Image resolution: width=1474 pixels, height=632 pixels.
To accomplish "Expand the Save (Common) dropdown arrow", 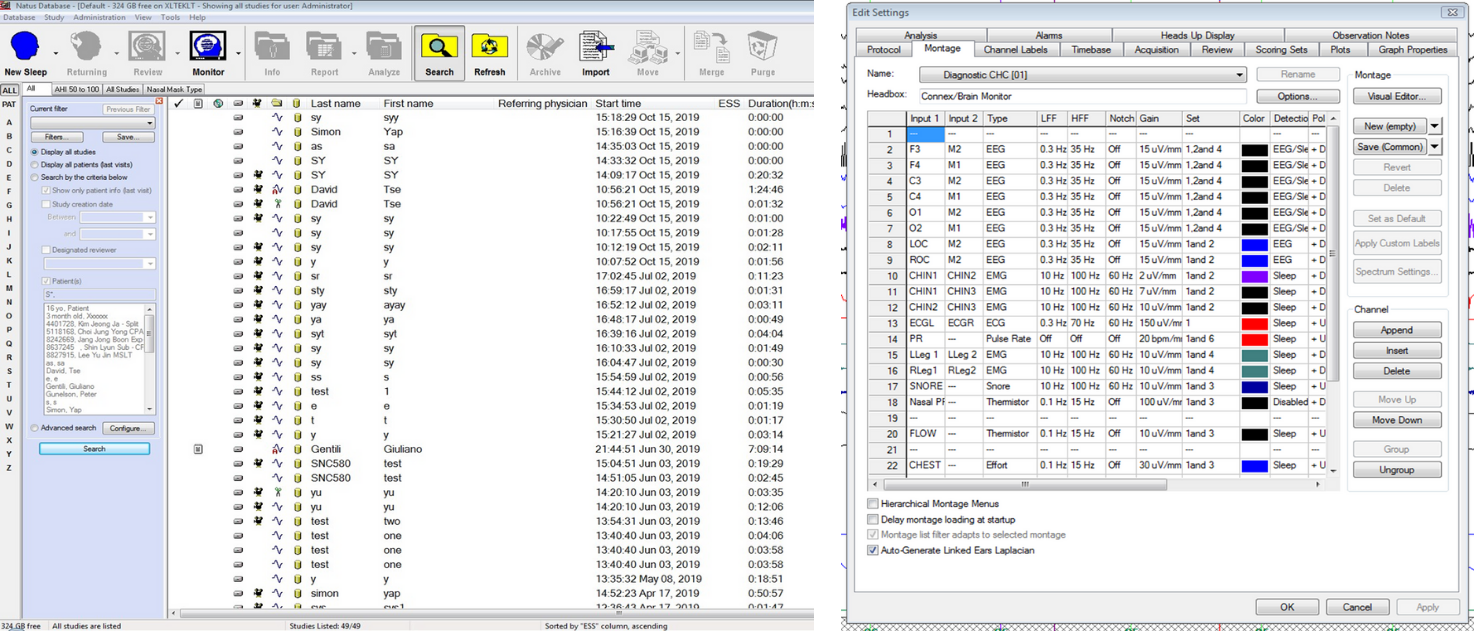I will [x=1435, y=147].
